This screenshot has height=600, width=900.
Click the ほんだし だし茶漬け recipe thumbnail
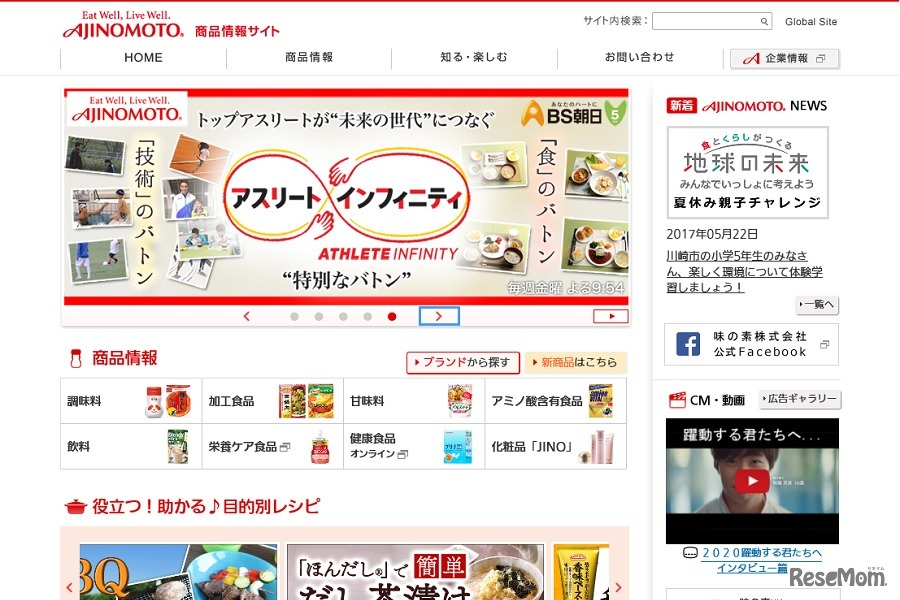pos(415,572)
